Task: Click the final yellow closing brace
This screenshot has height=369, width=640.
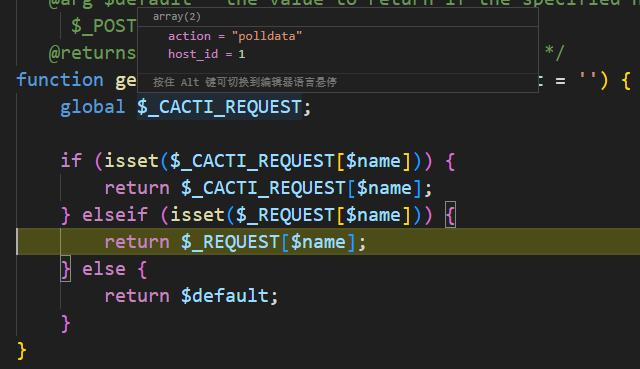Action: pos(22,351)
